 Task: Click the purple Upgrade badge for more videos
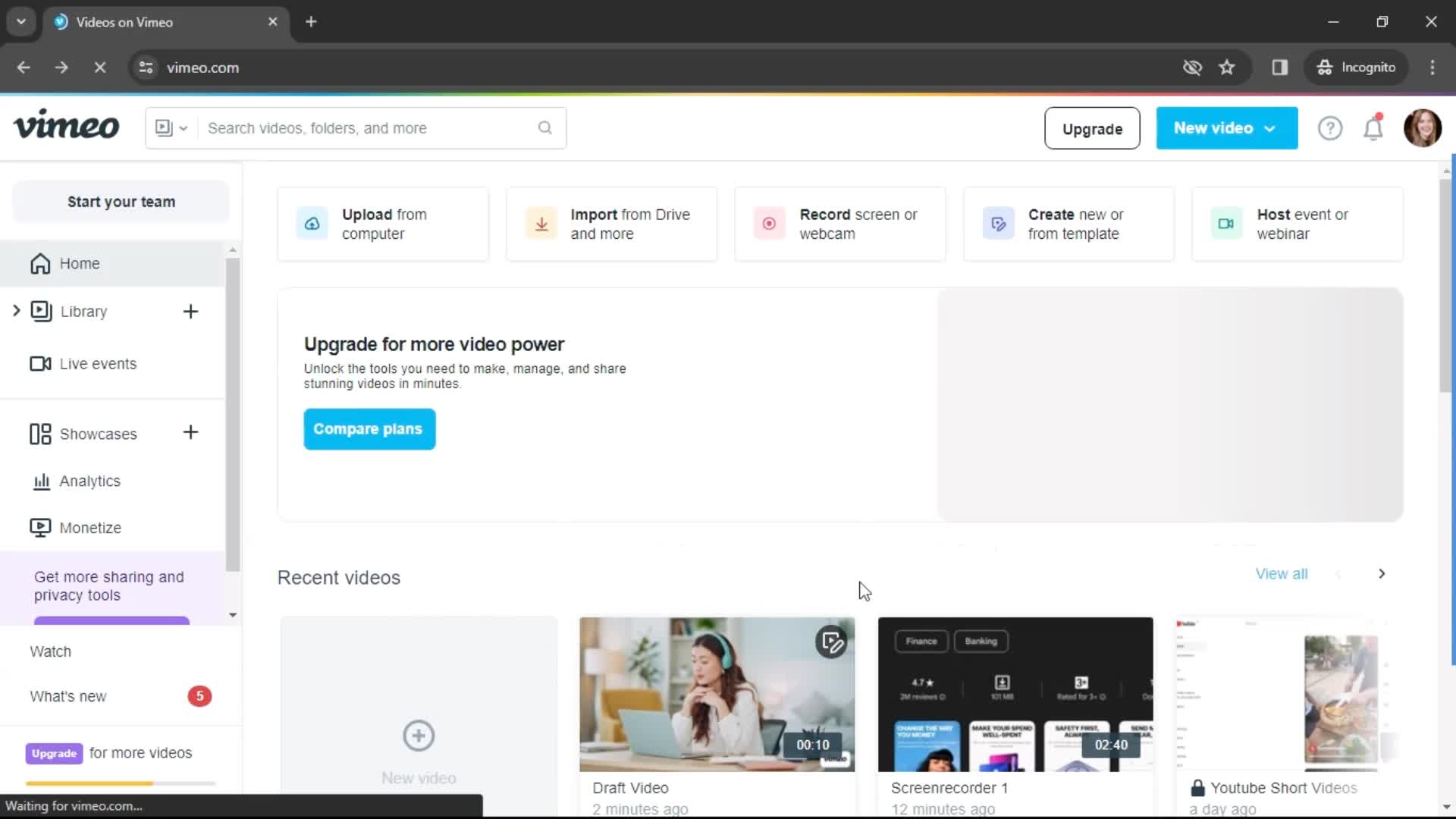pos(54,753)
